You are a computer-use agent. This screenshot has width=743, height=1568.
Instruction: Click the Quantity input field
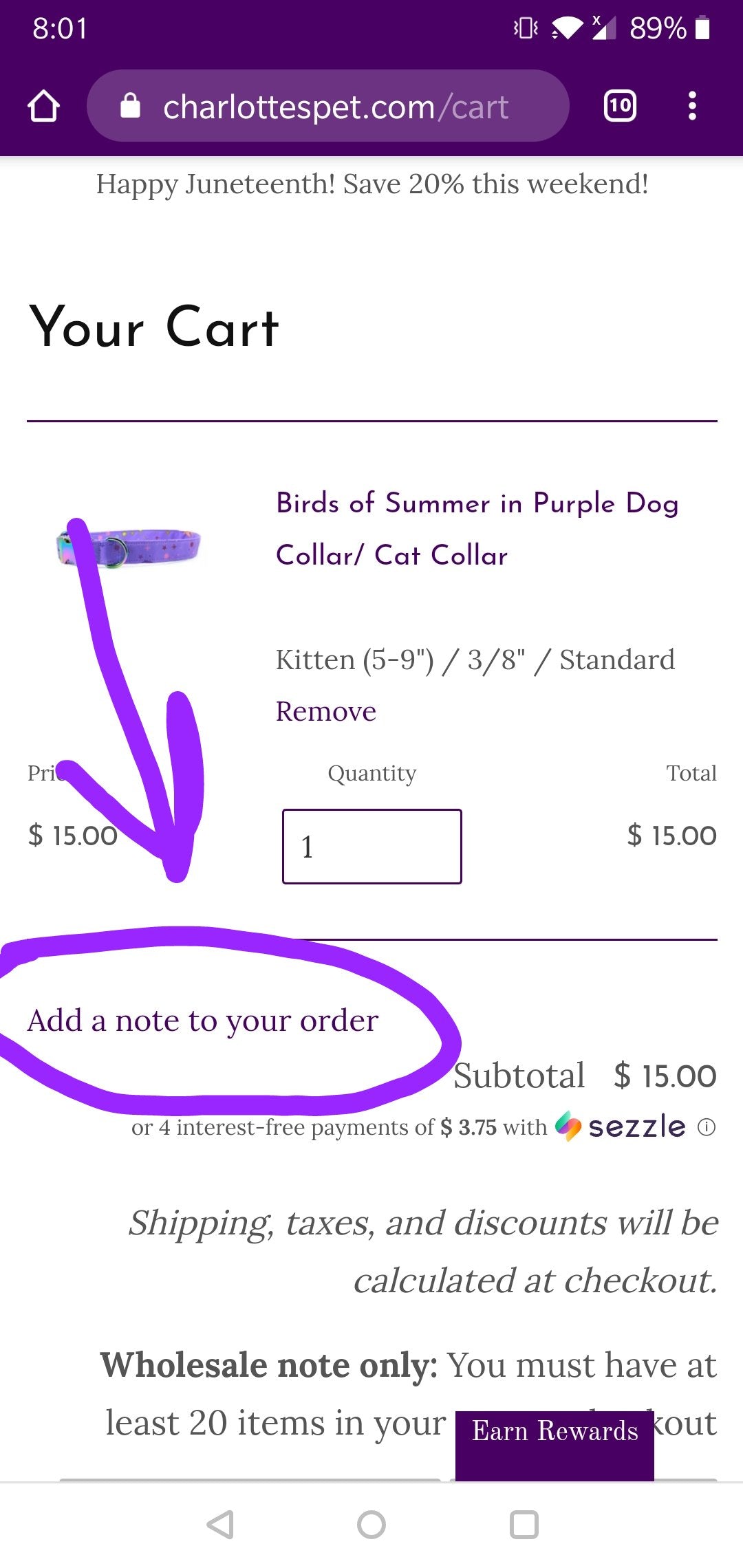coord(371,847)
